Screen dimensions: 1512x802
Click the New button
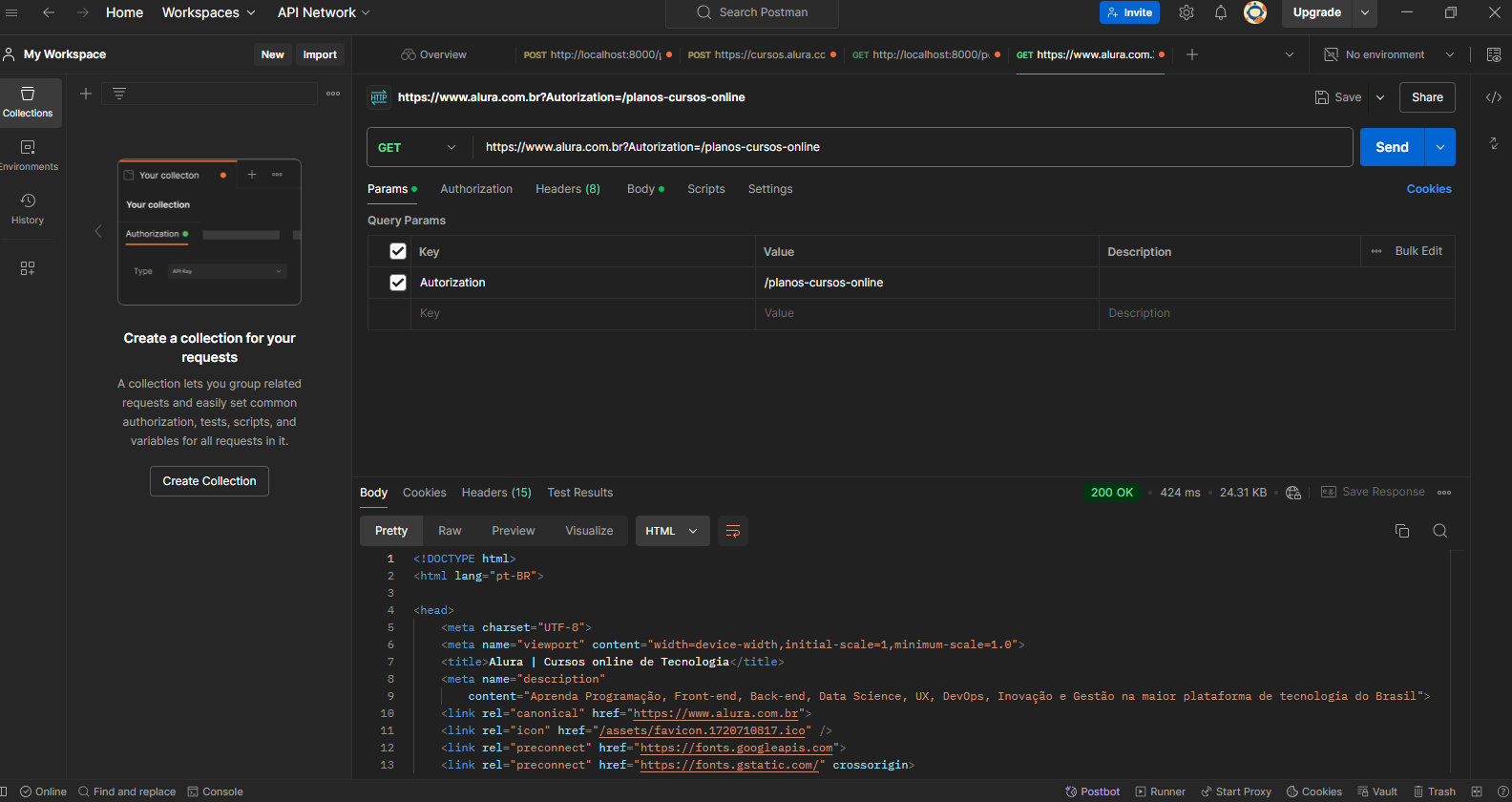pos(273,54)
